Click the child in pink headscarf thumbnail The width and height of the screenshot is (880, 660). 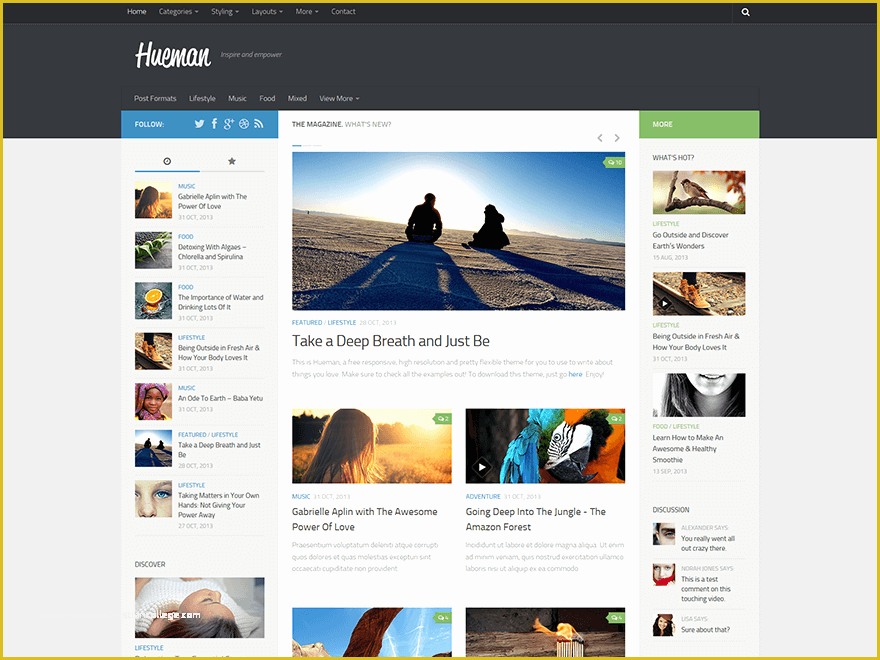coord(153,401)
